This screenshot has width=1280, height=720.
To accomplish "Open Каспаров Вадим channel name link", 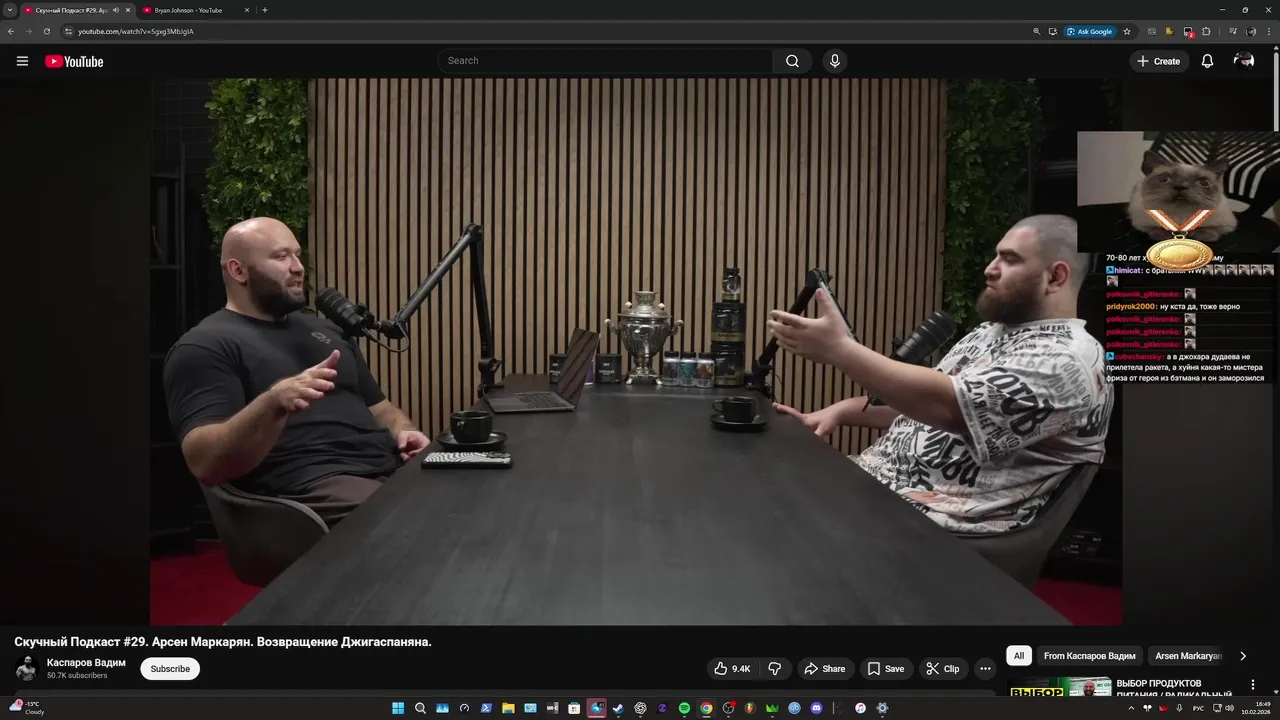I will [x=86, y=662].
